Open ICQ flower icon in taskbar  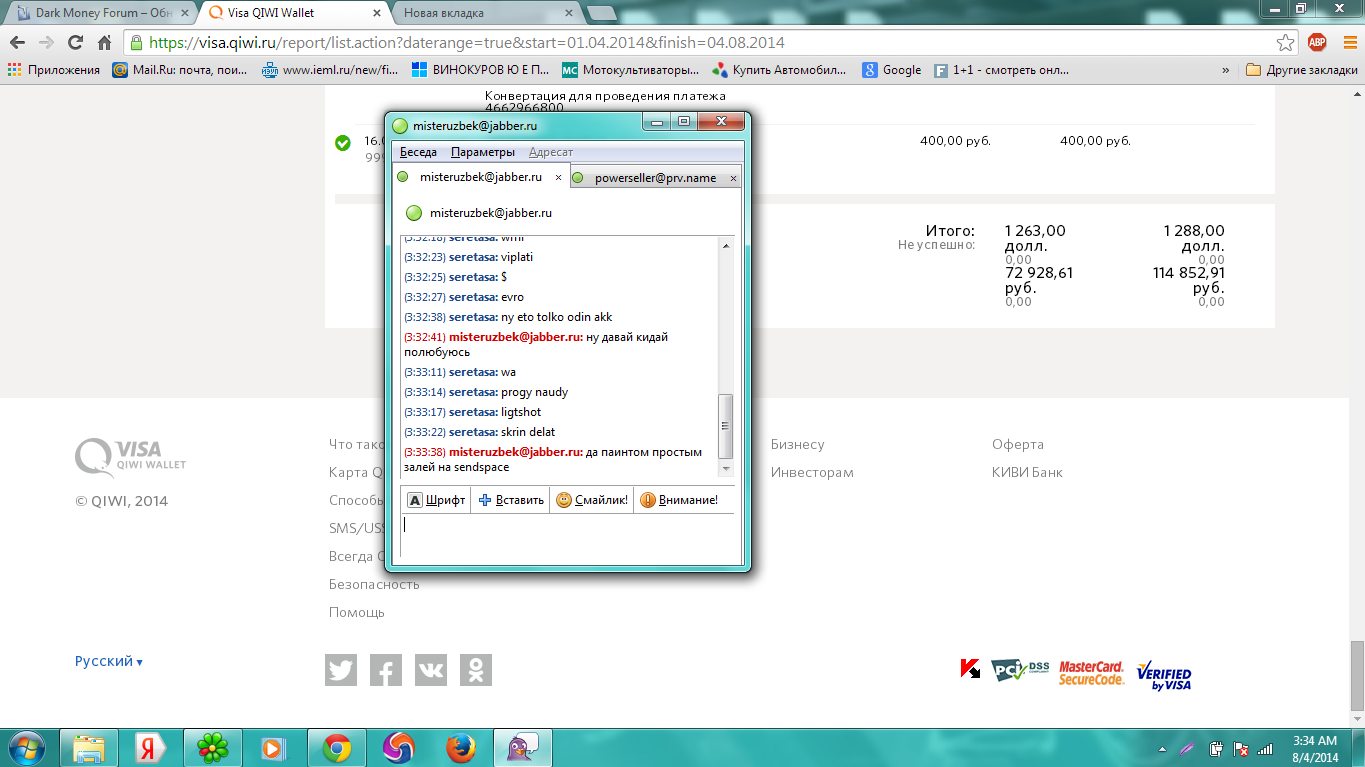coord(212,748)
